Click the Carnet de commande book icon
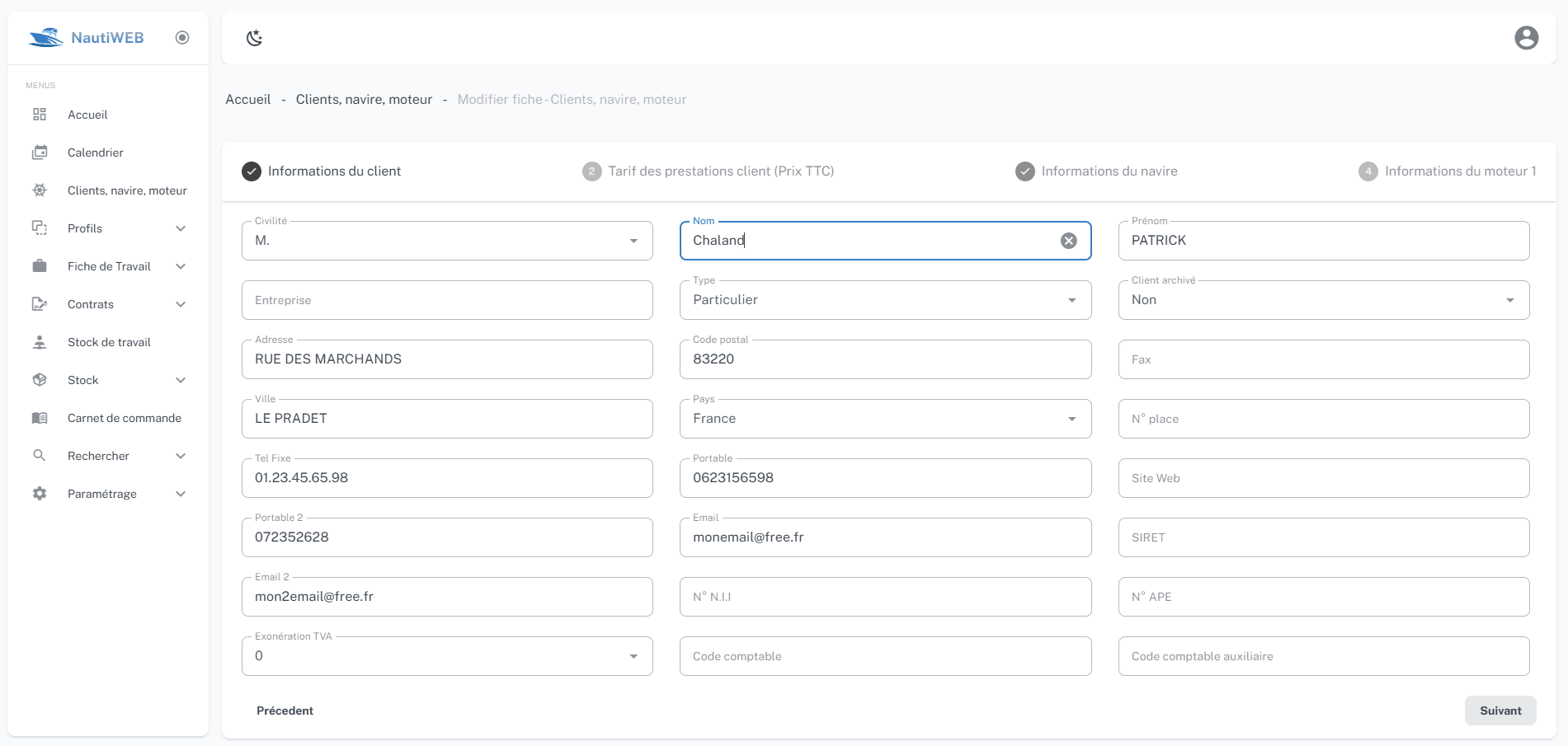The width and height of the screenshot is (1568, 746). (x=40, y=418)
